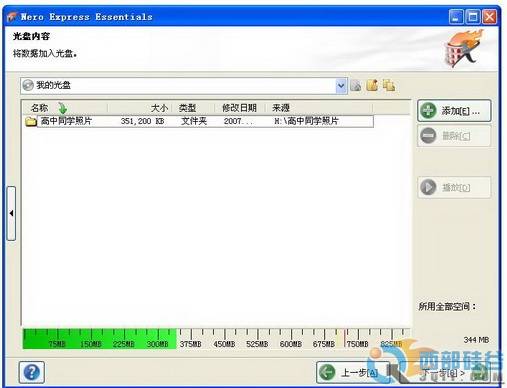The image size is (507, 388).
Task: Select the 高中同学照片 folder row
Action: (199, 121)
